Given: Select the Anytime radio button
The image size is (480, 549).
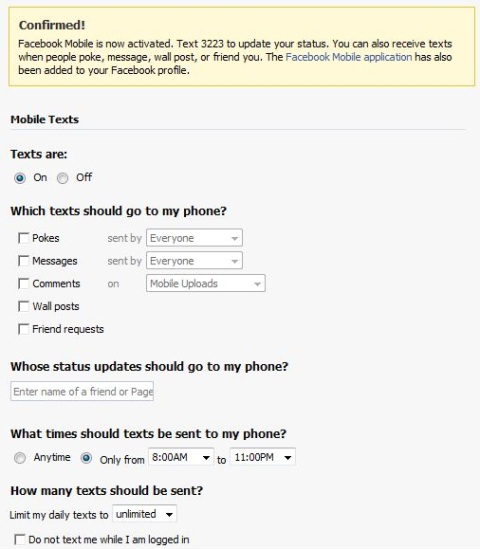Looking at the screenshot, I should pos(20,458).
